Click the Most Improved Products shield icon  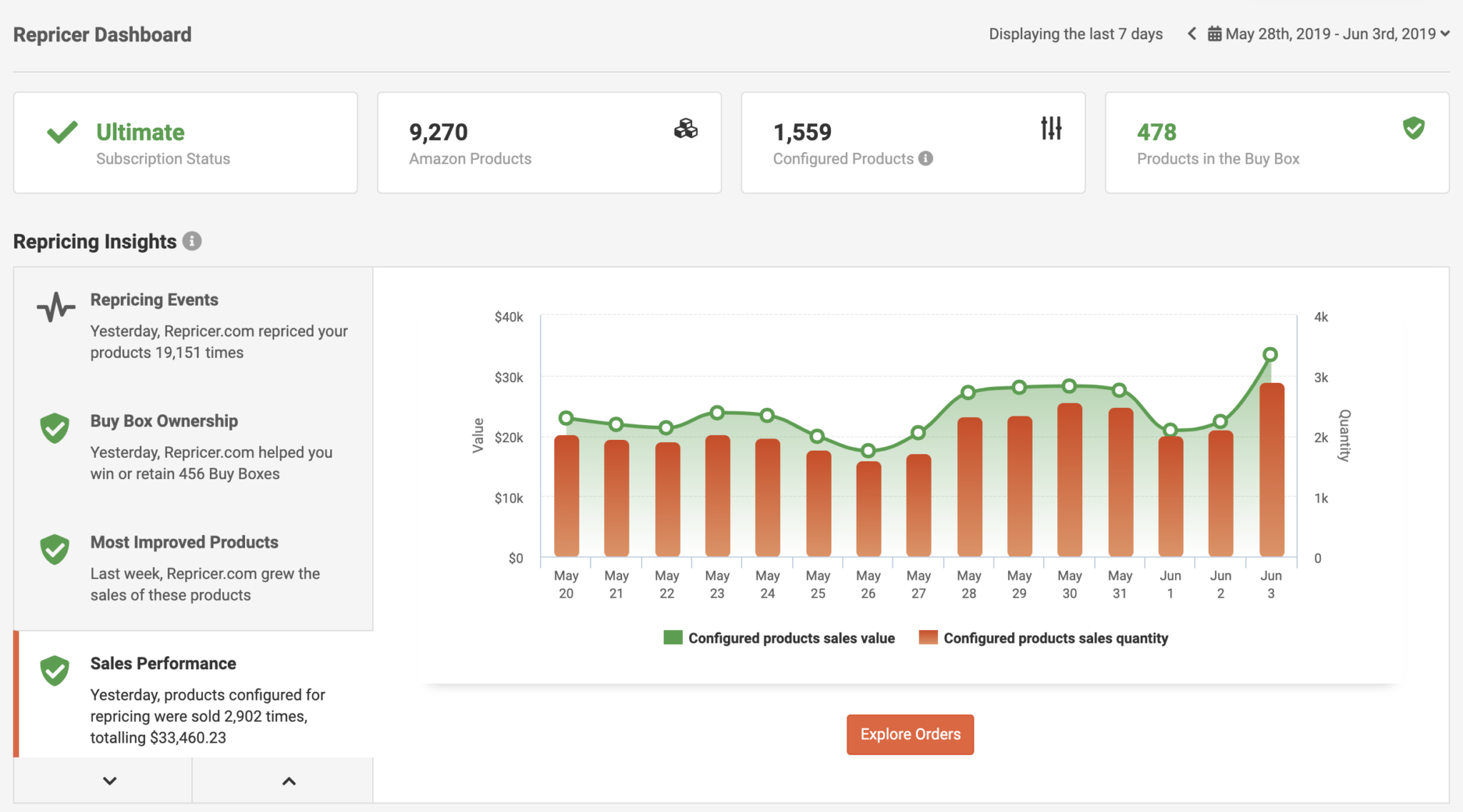tap(55, 550)
